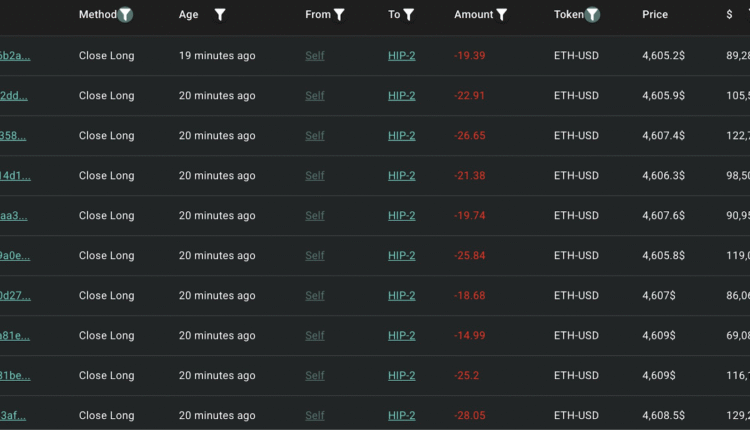Open transaction hash ending in 2dd...
Screen dimensions: 750x430
click(x=14, y=96)
